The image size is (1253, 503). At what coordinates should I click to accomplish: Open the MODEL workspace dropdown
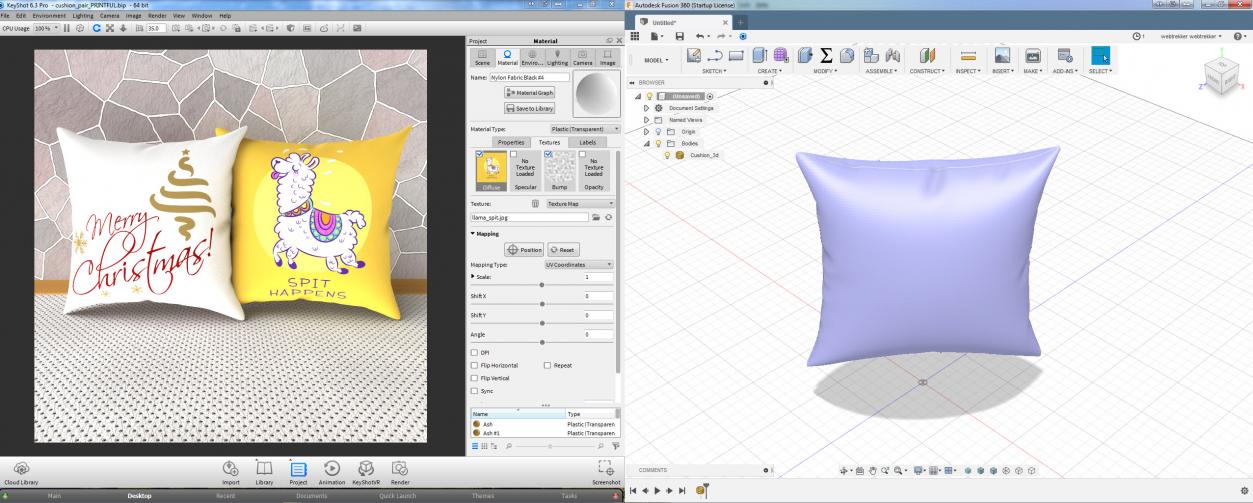pyautogui.click(x=658, y=60)
